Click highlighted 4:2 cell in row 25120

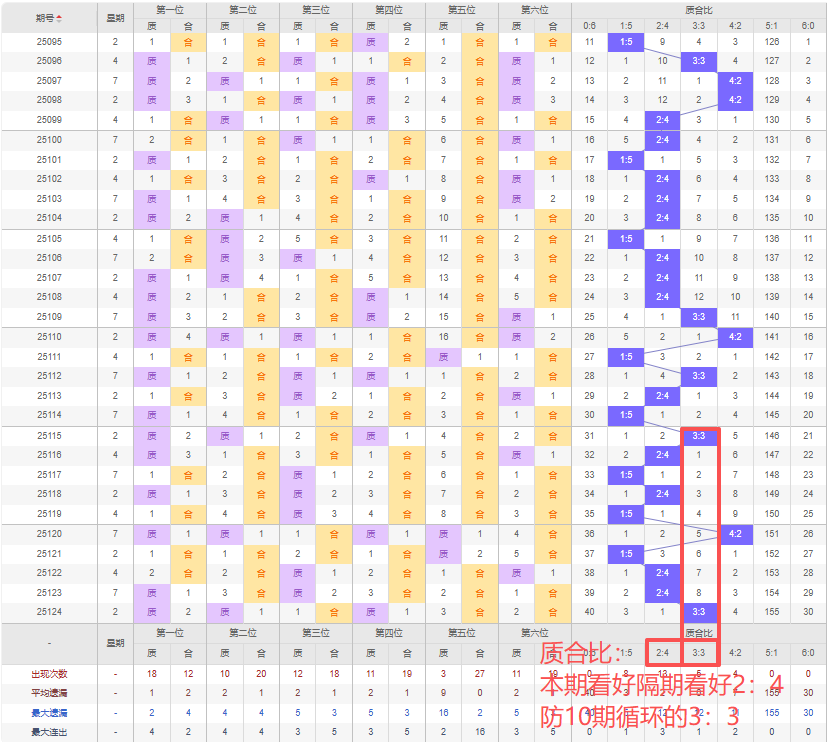click(735, 534)
